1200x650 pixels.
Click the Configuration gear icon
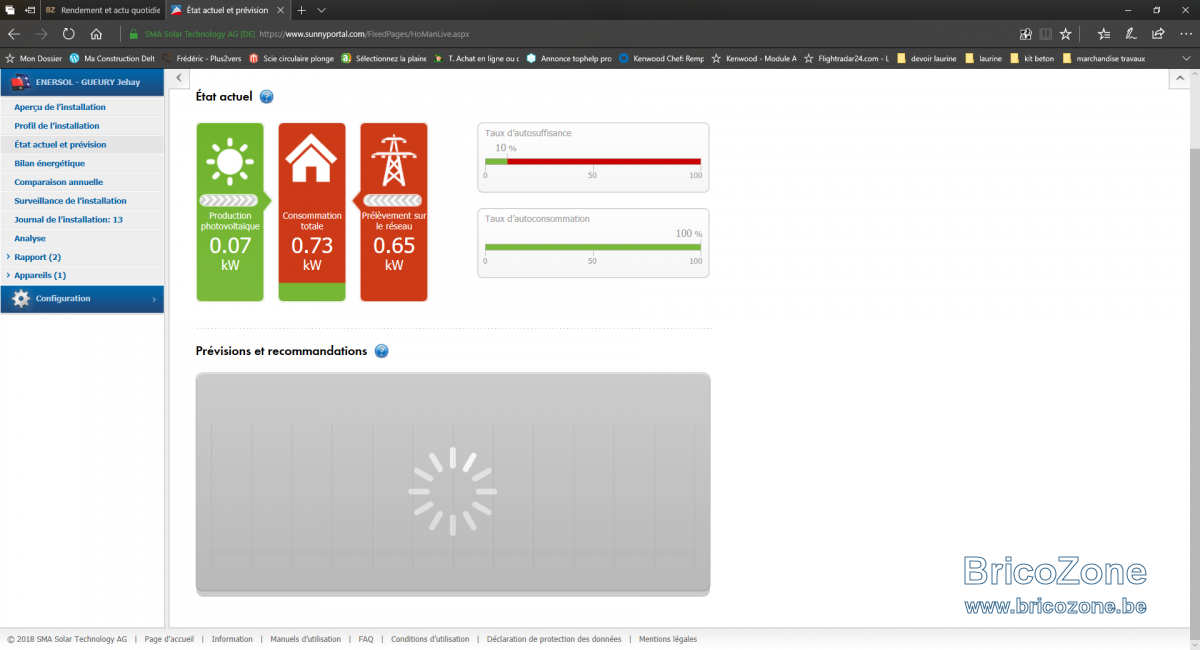coord(21,299)
